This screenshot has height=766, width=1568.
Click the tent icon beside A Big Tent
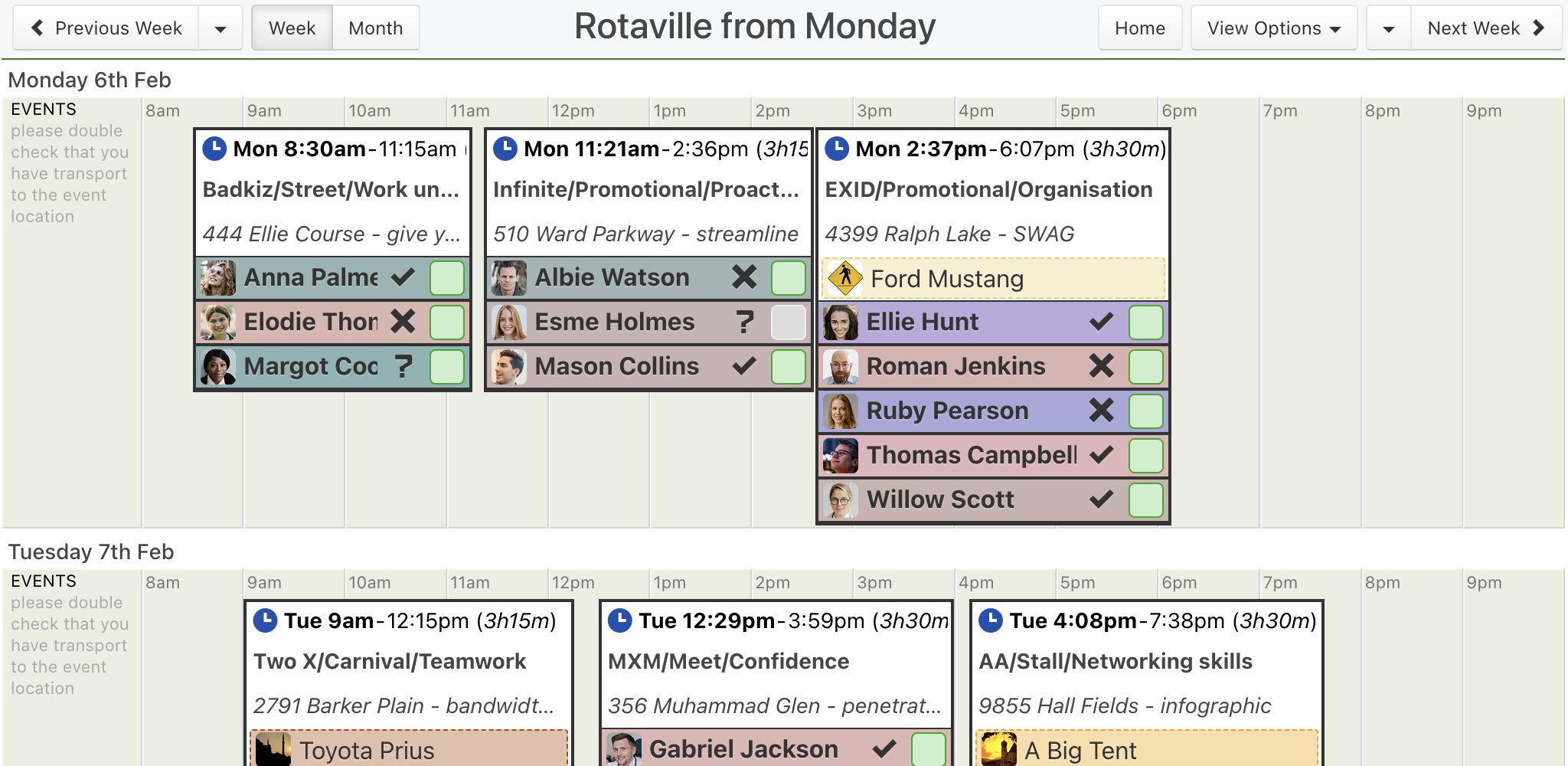click(x=998, y=749)
